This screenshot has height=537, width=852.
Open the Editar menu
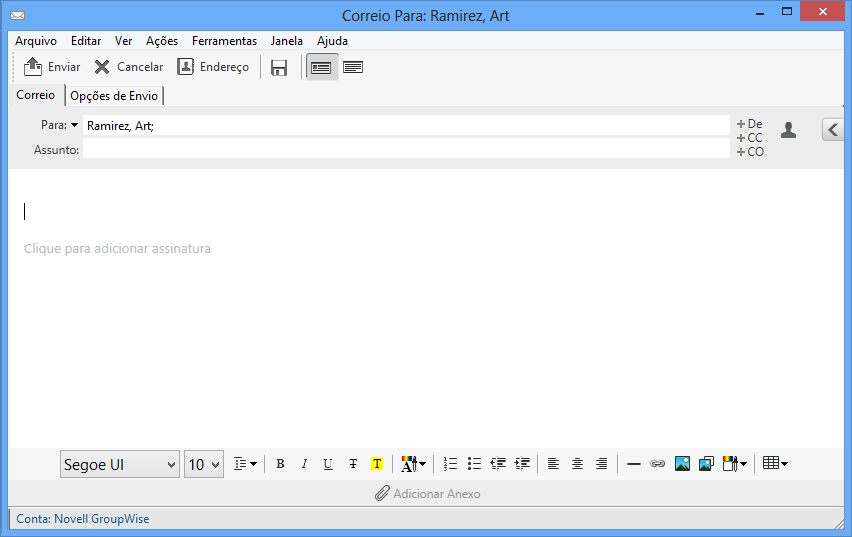(86, 41)
